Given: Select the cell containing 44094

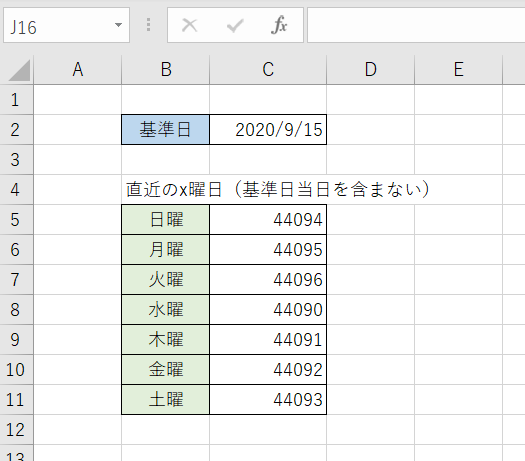Looking at the screenshot, I should tap(268, 220).
